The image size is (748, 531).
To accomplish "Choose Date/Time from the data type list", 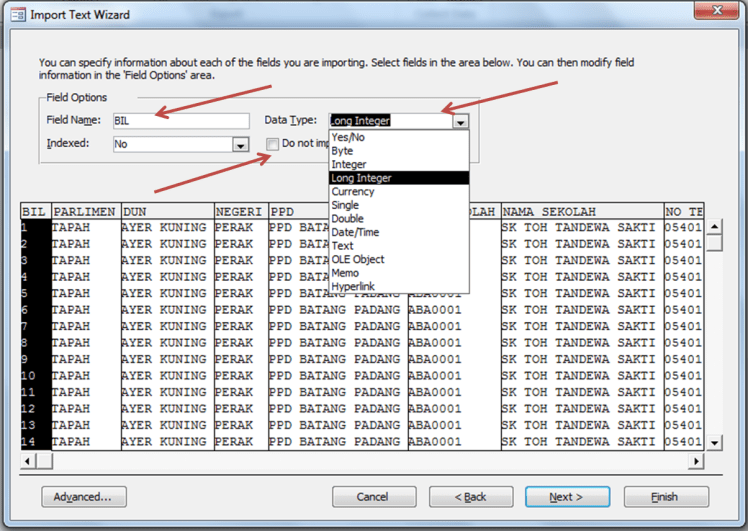I will [399, 232].
